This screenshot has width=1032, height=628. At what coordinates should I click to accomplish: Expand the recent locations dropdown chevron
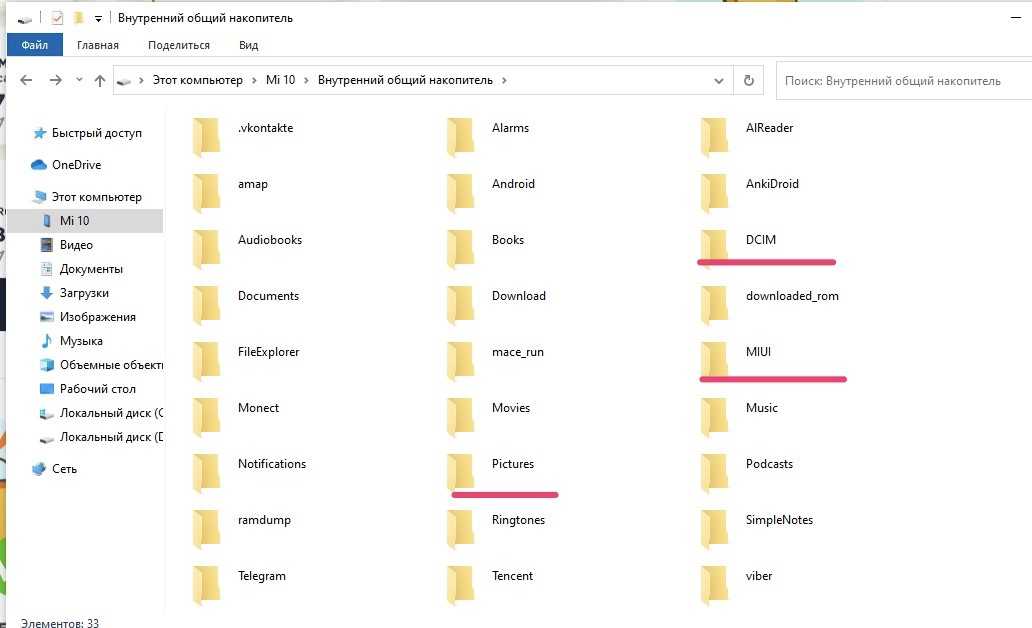[78, 81]
